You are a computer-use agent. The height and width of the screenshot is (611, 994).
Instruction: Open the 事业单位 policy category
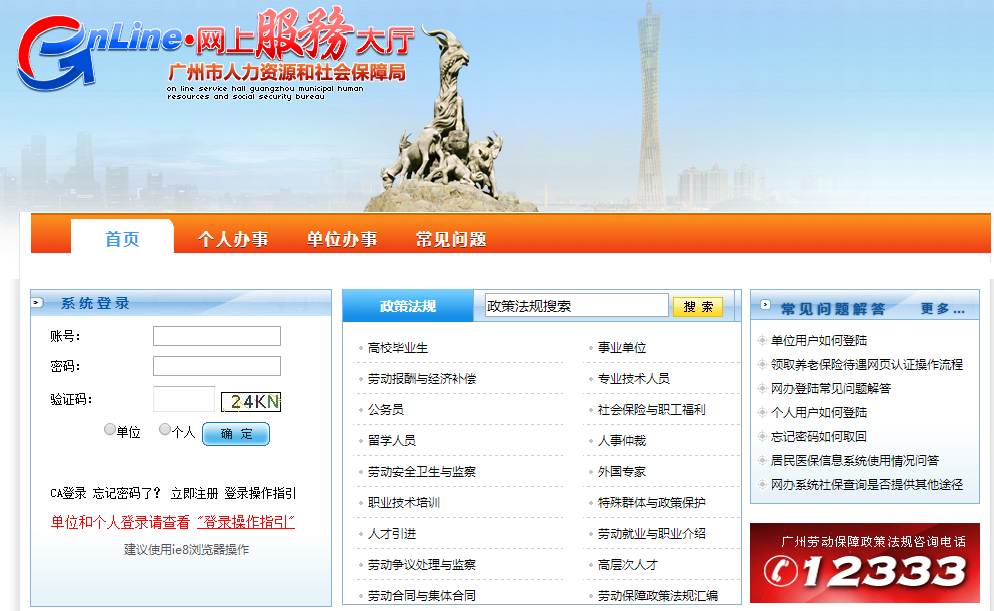622,347
